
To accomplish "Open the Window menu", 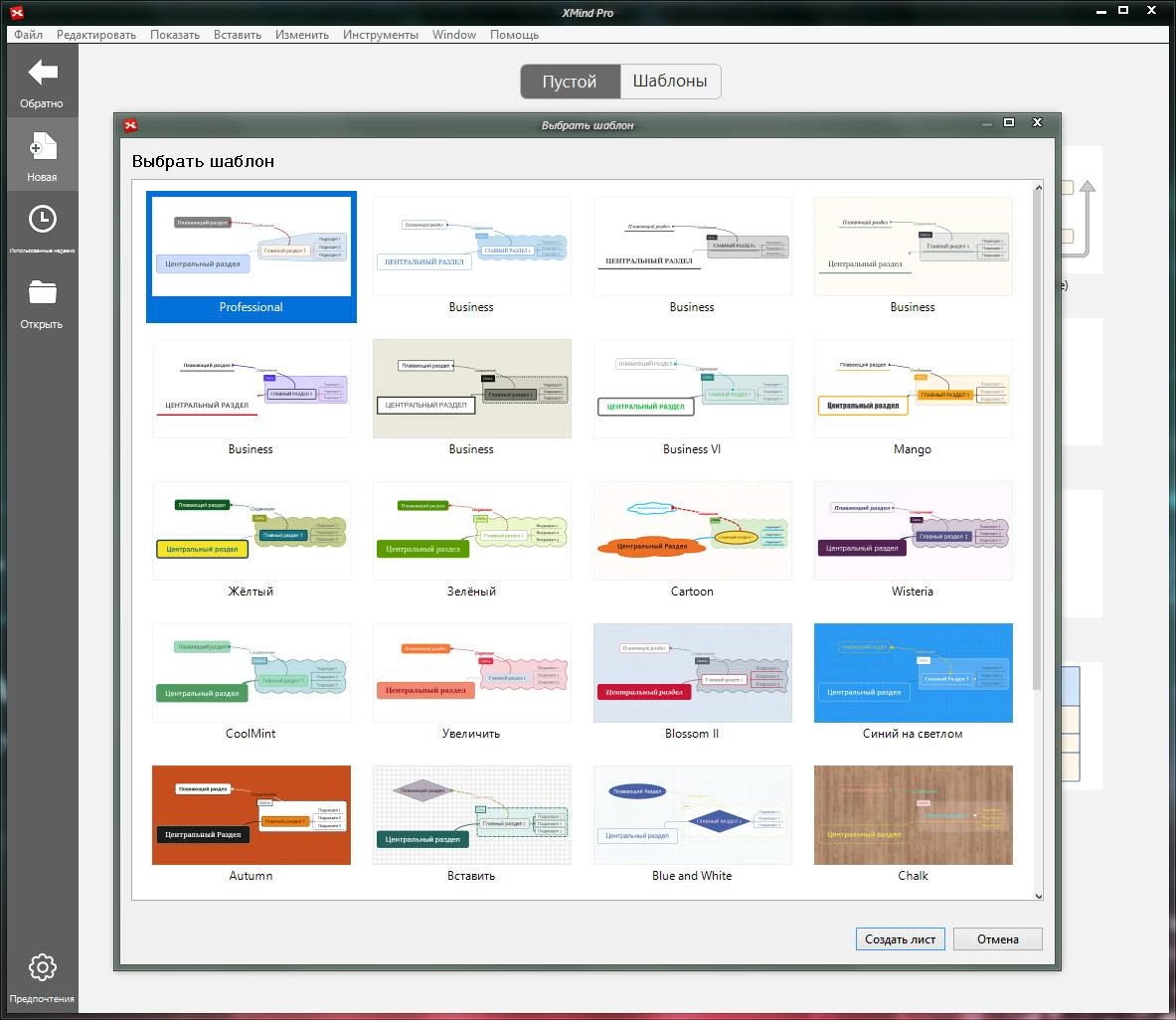I will pos(453,35).
